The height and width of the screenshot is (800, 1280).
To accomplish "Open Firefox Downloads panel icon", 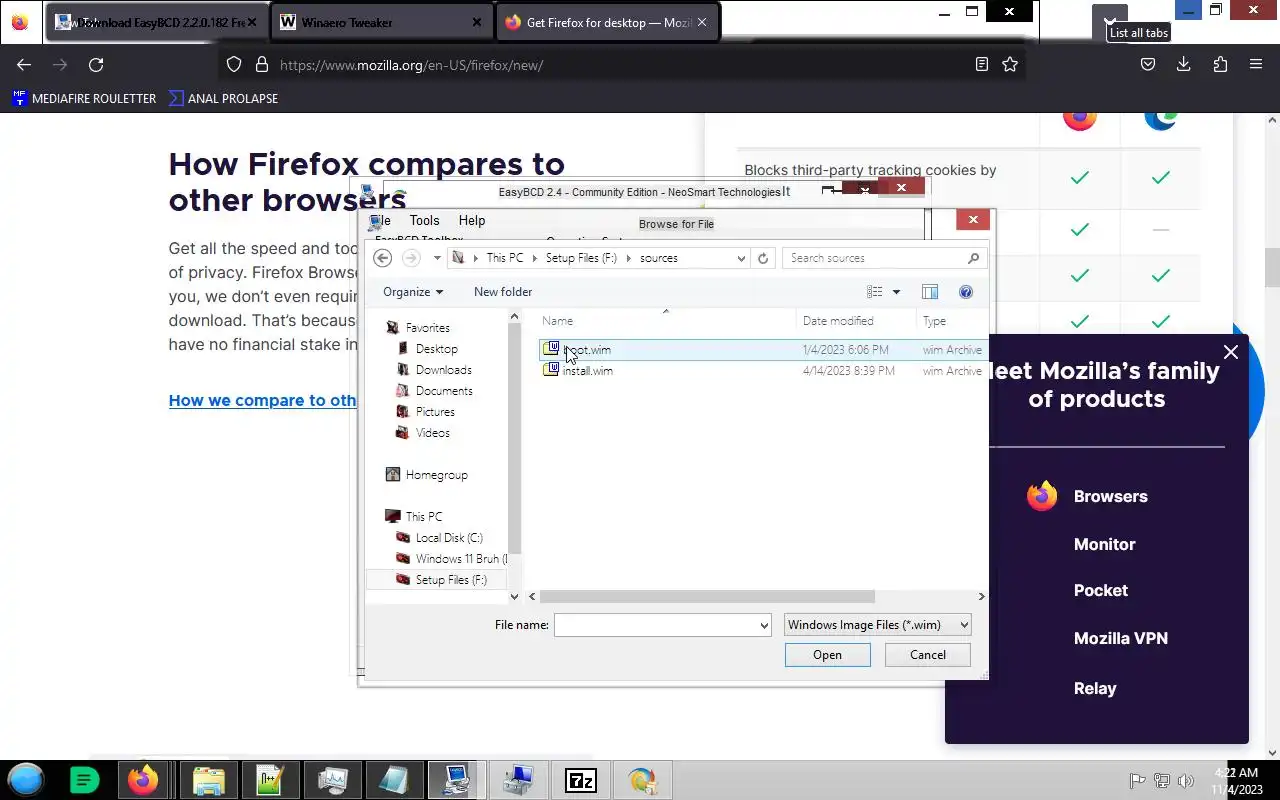I will (1183, 65).
